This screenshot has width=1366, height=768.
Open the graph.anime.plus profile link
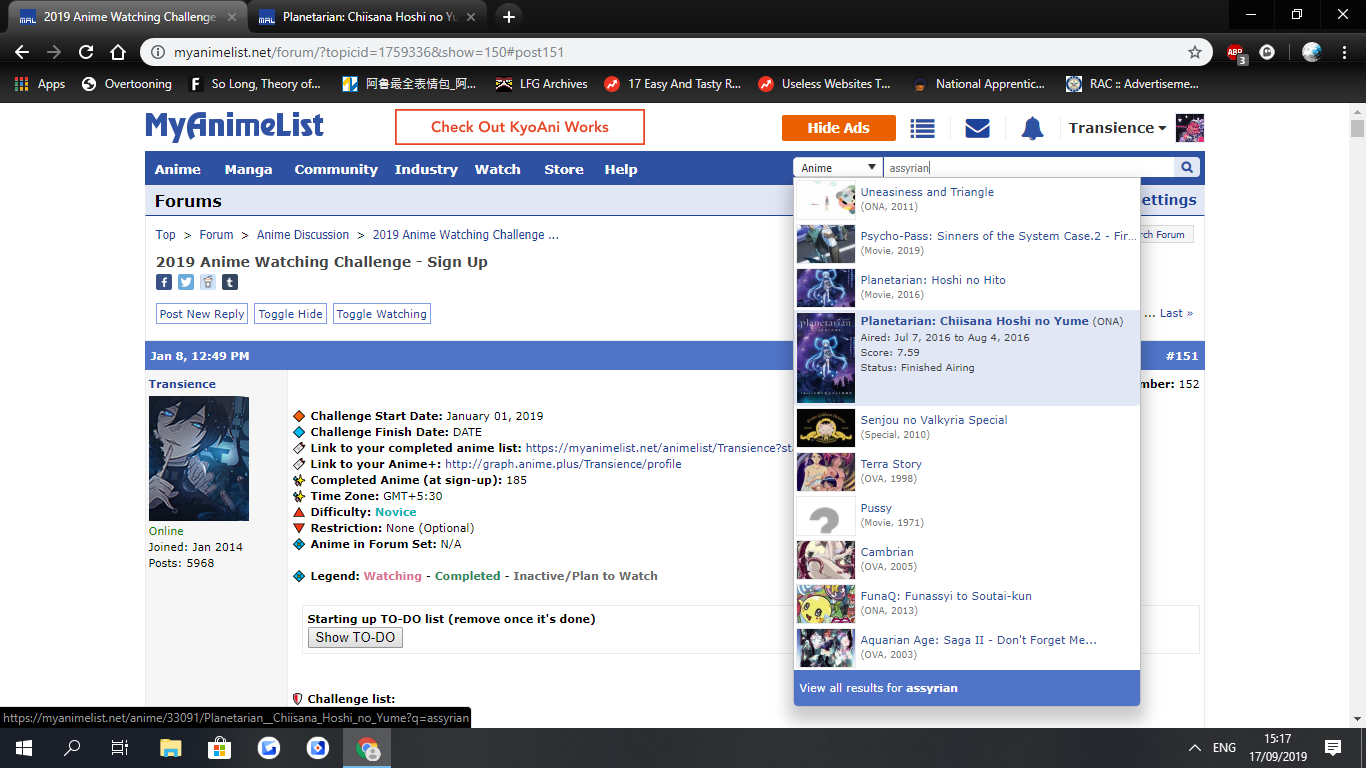click(x=563, y=464)
